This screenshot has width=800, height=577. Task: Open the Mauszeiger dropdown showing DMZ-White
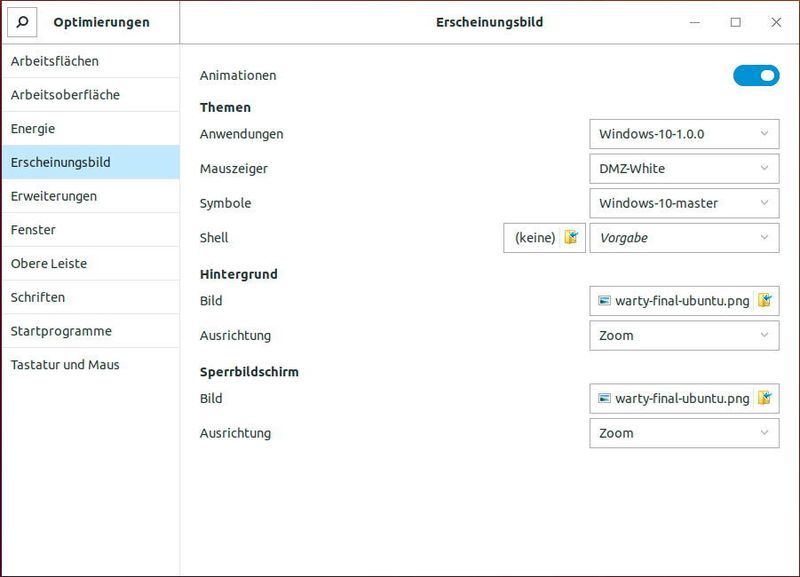(684, 168)
